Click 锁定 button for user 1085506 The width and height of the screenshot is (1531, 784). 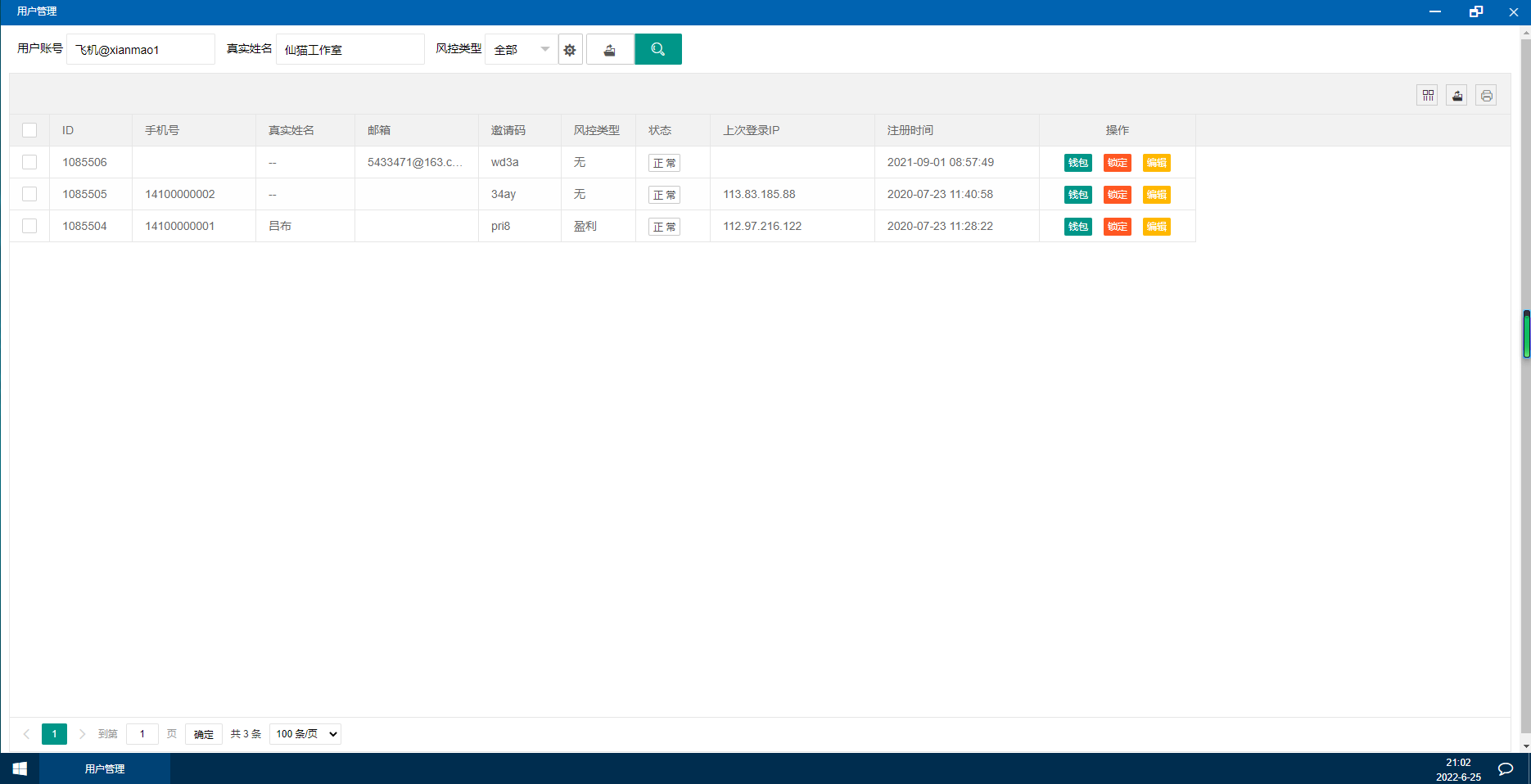pyautogui.click(x=1118, y=163)
